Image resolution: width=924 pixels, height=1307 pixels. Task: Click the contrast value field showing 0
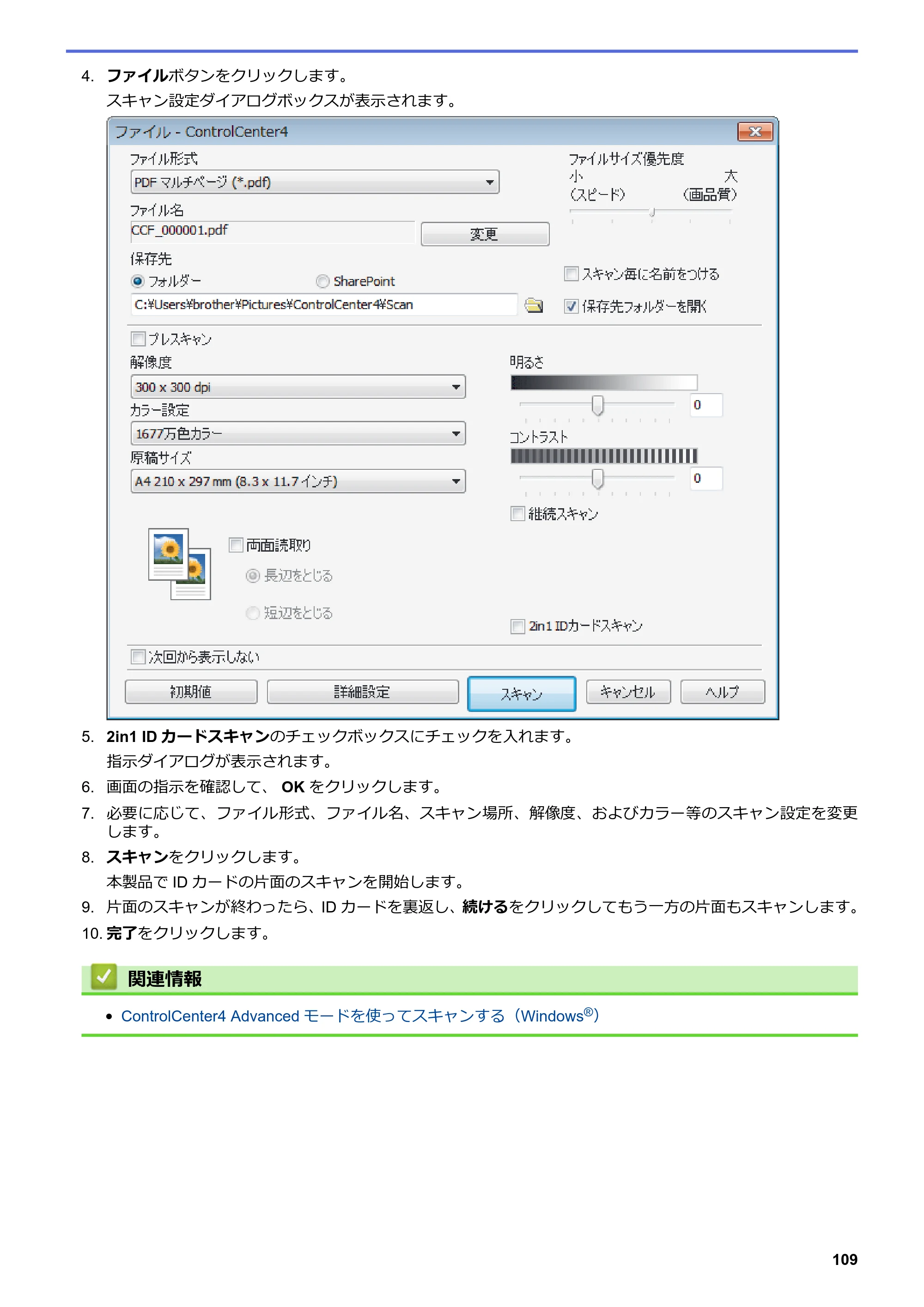(706, 478)
